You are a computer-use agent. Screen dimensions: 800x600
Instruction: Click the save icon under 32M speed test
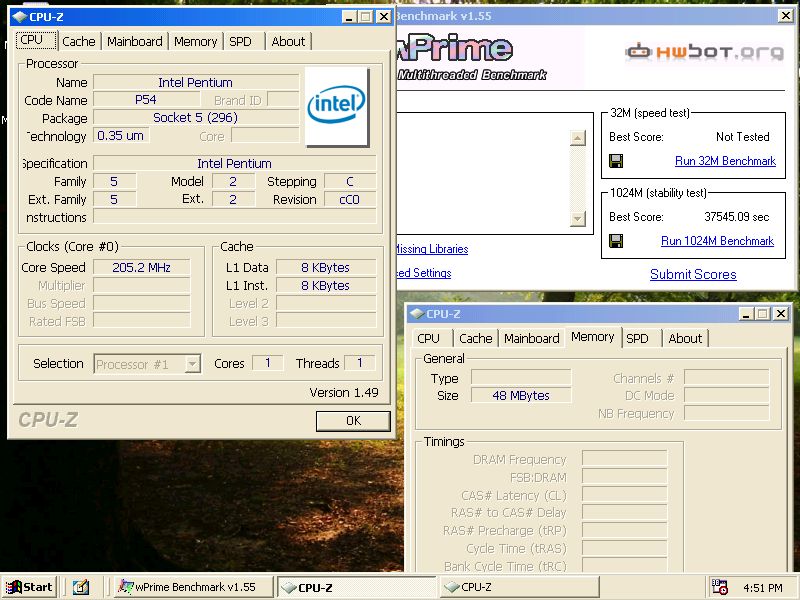pyautogui.click(x=616, y=161)
